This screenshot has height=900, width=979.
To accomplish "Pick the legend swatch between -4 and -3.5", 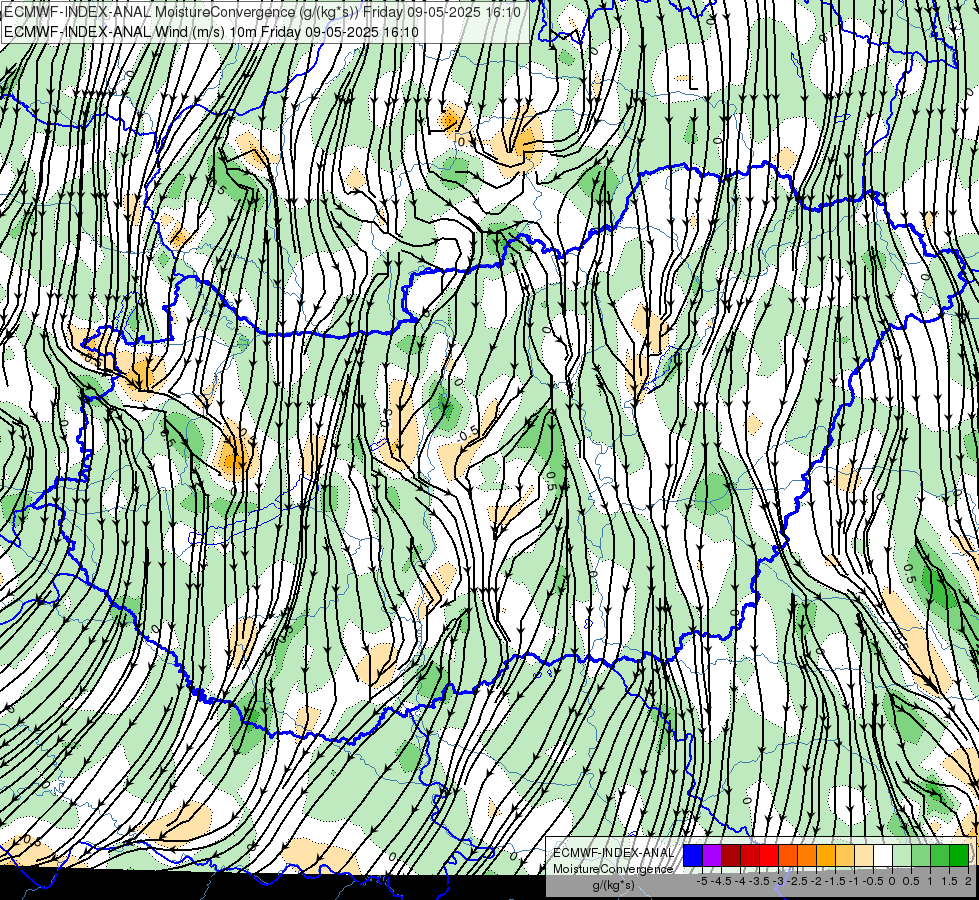I will 750,855.
